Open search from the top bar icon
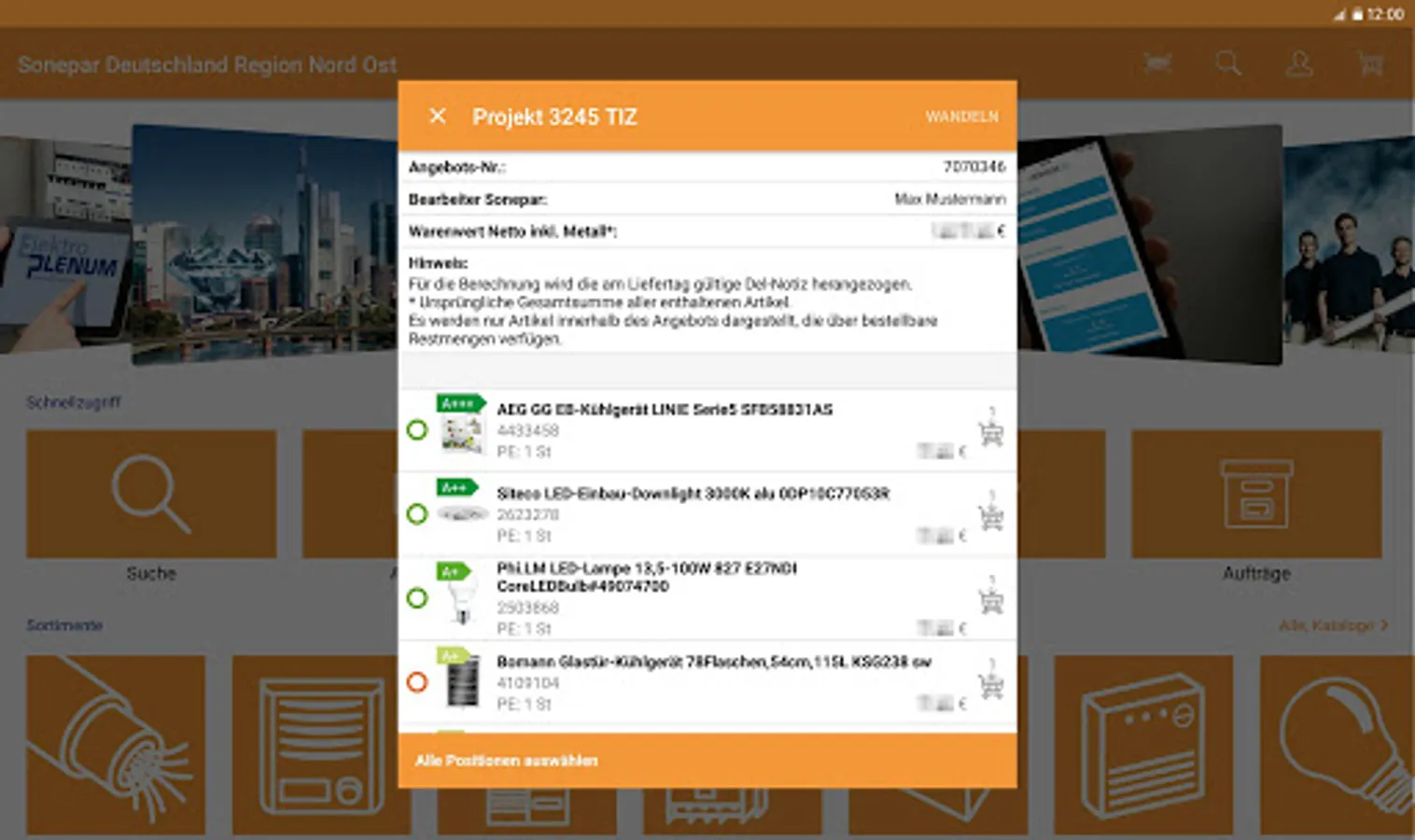 1228,63
